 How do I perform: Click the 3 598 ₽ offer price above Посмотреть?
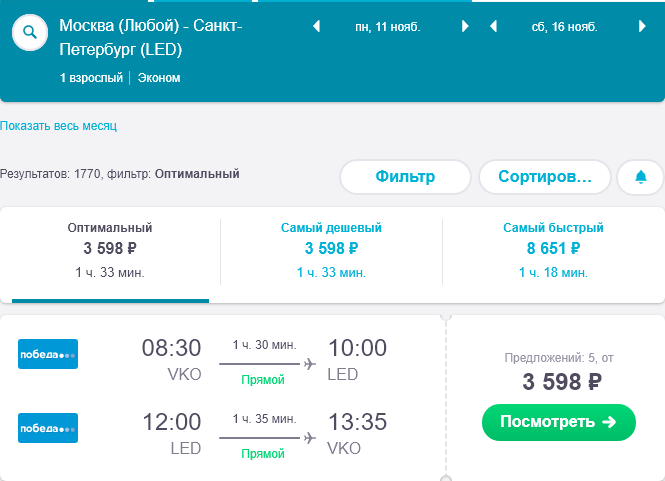pos(562,381)
